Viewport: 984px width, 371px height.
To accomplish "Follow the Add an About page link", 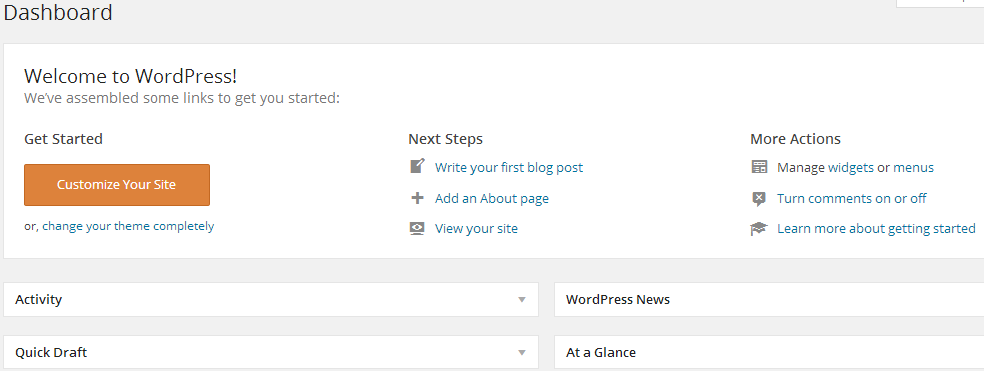I will 492,198.
